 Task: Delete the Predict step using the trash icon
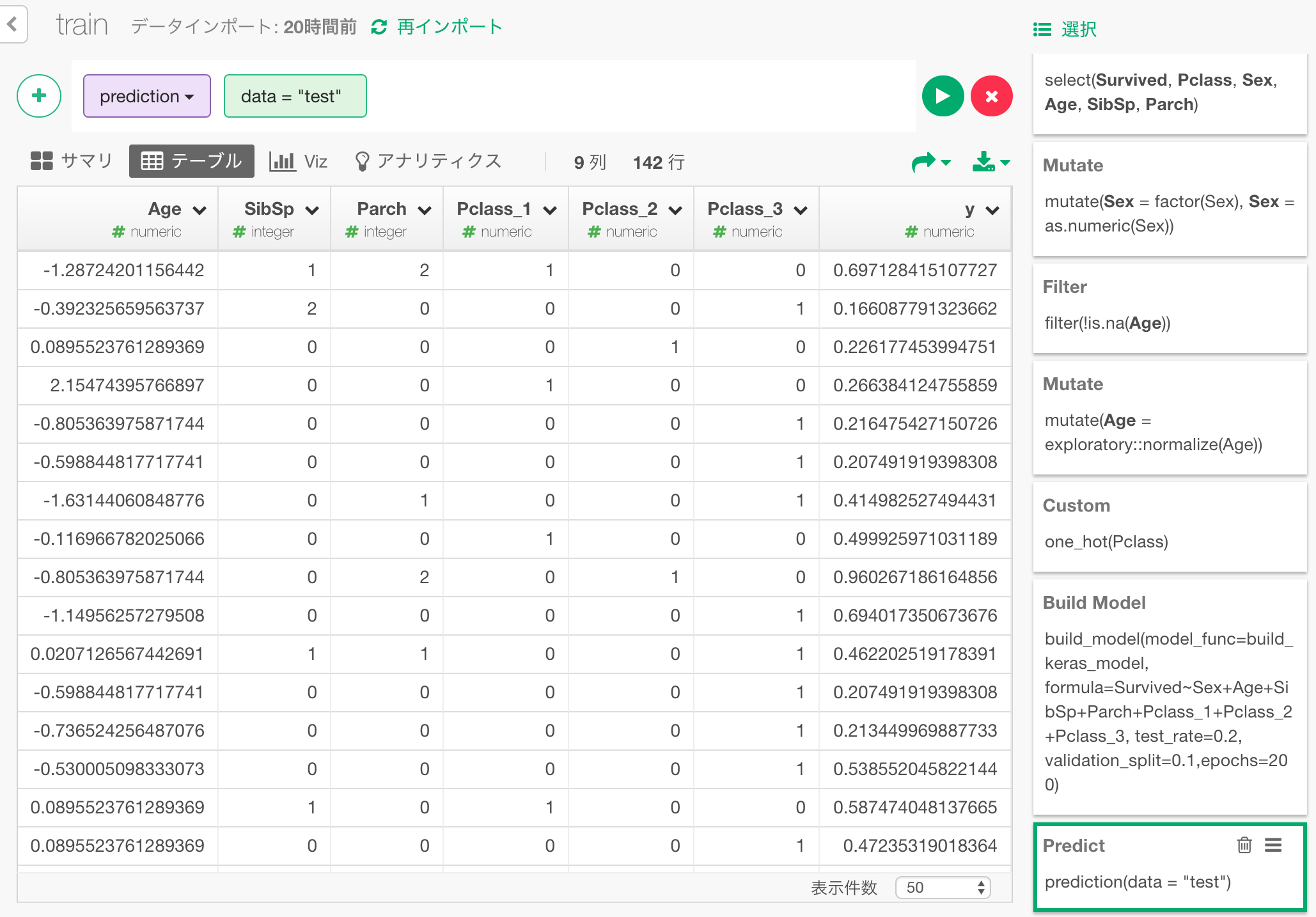[1244, 844]
